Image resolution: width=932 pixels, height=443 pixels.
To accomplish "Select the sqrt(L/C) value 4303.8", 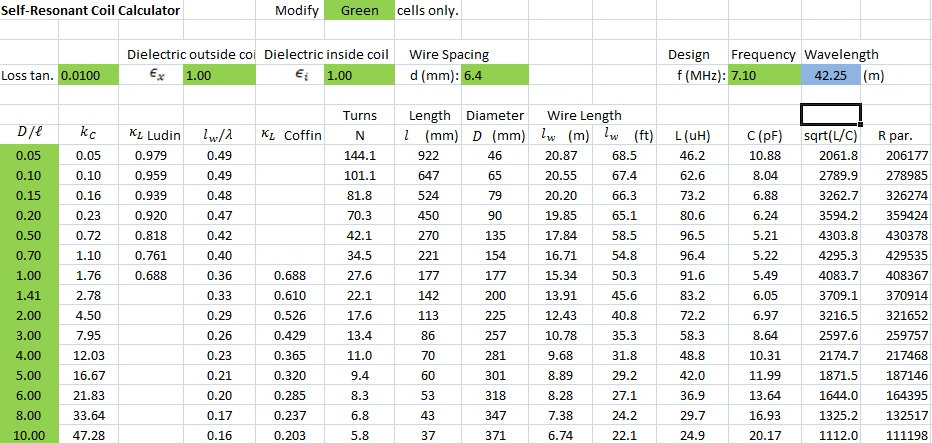I will pyautogui.click(x=831, y=235).
